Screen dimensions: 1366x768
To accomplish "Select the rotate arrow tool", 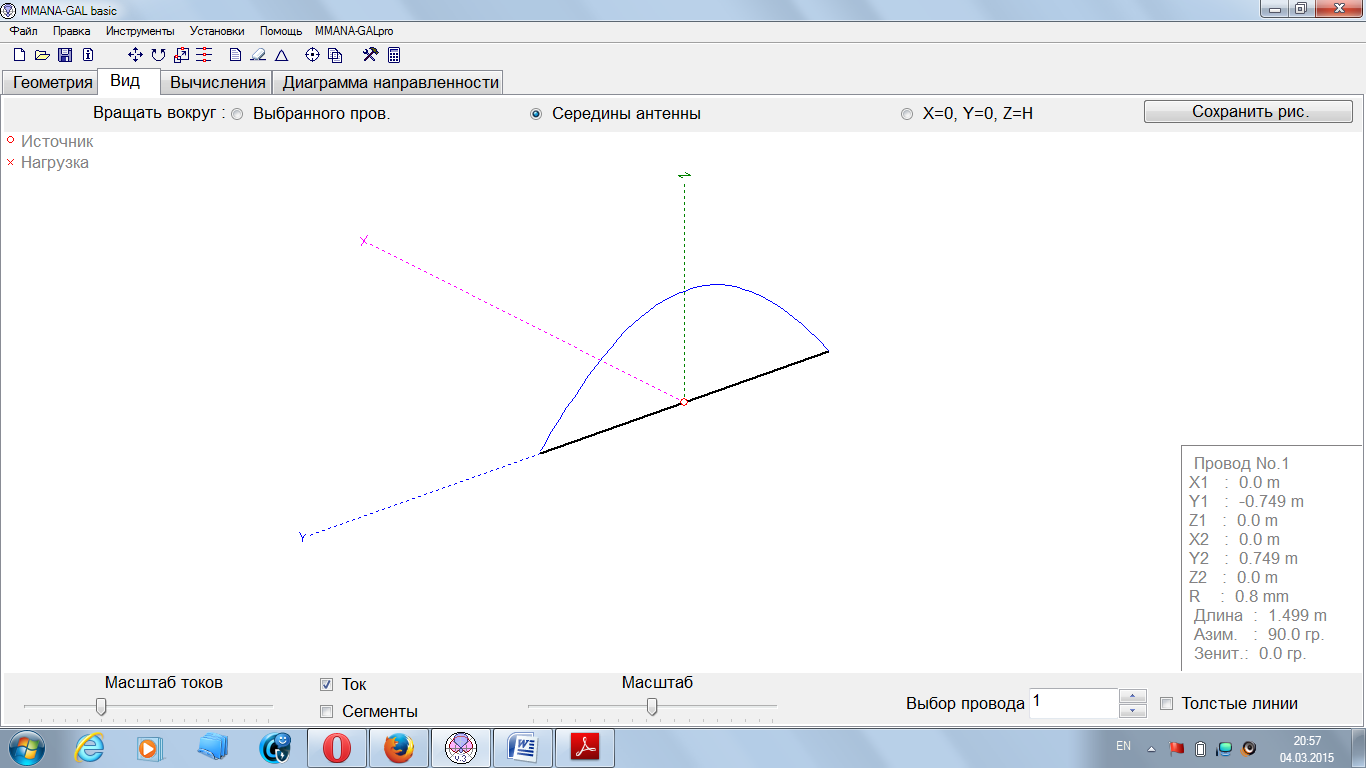I will 158,55.
